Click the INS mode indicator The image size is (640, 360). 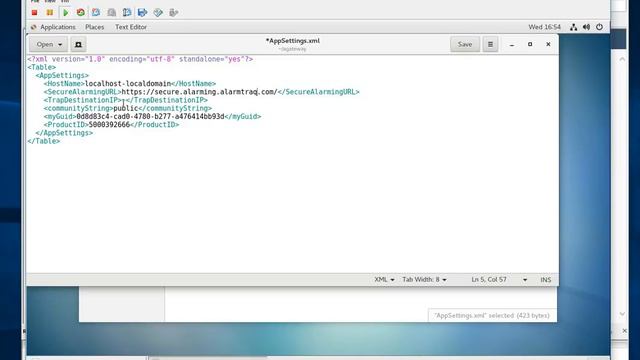546,280
